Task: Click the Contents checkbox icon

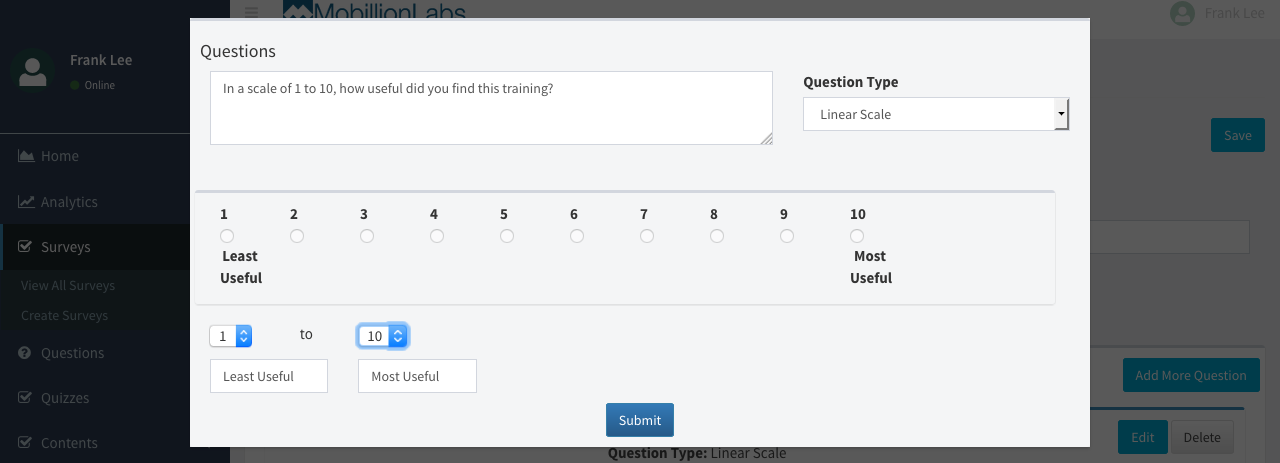Action: (27, 443)
